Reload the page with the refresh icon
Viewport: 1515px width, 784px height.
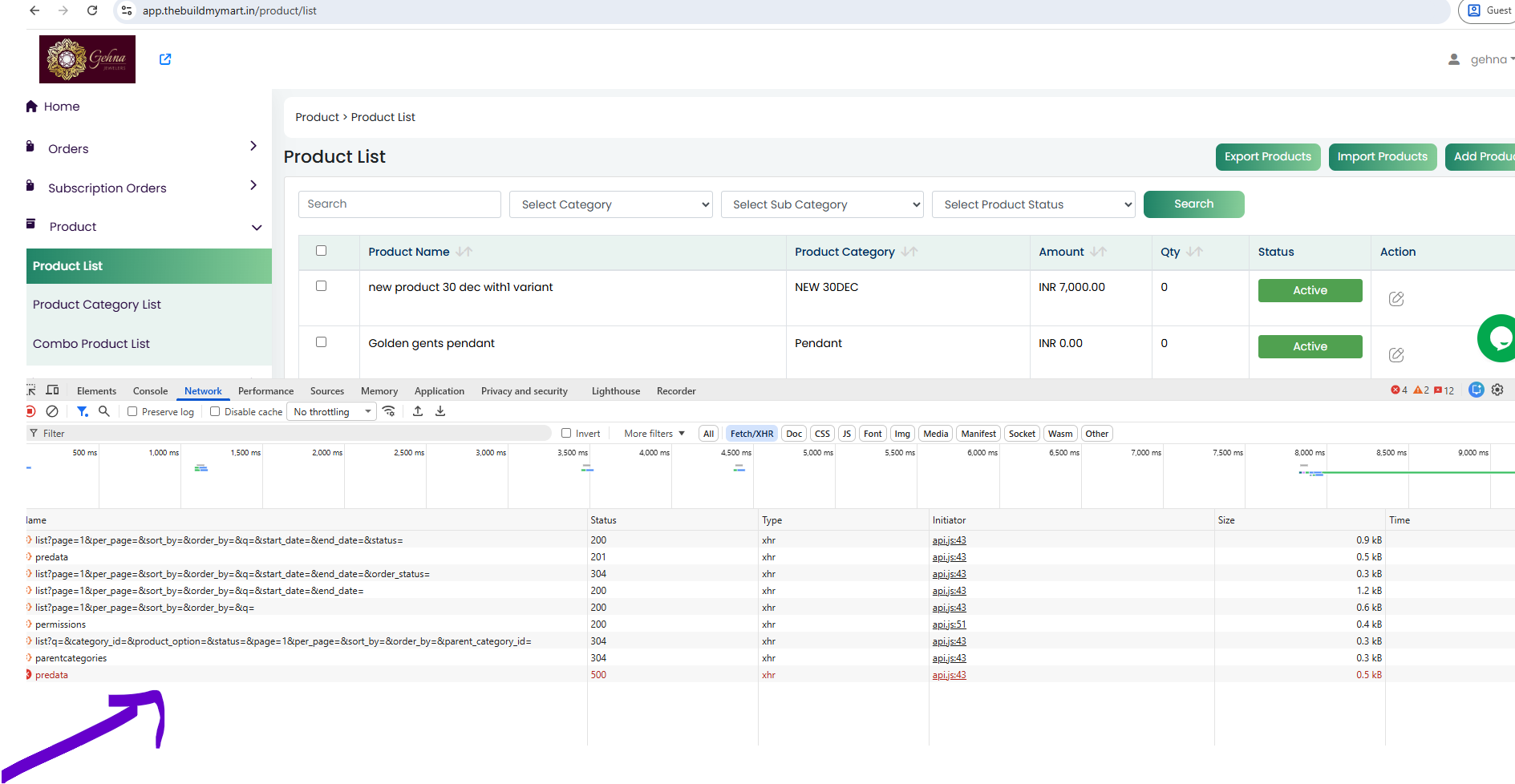pyautogui.click(x=92, y=10)
